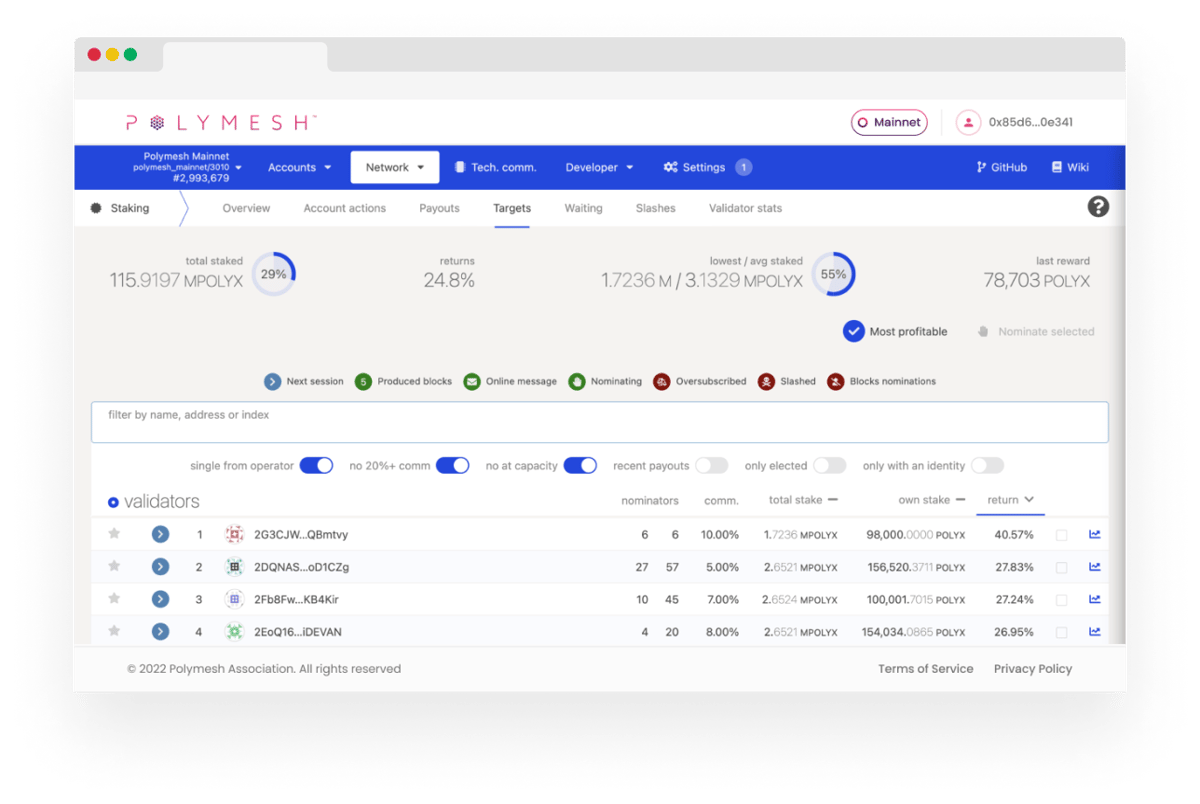The image size is (1200, 804).
Task: Check select box for 2Fb8Fw...KB4Kir
Action: [x=1061, y=600]
